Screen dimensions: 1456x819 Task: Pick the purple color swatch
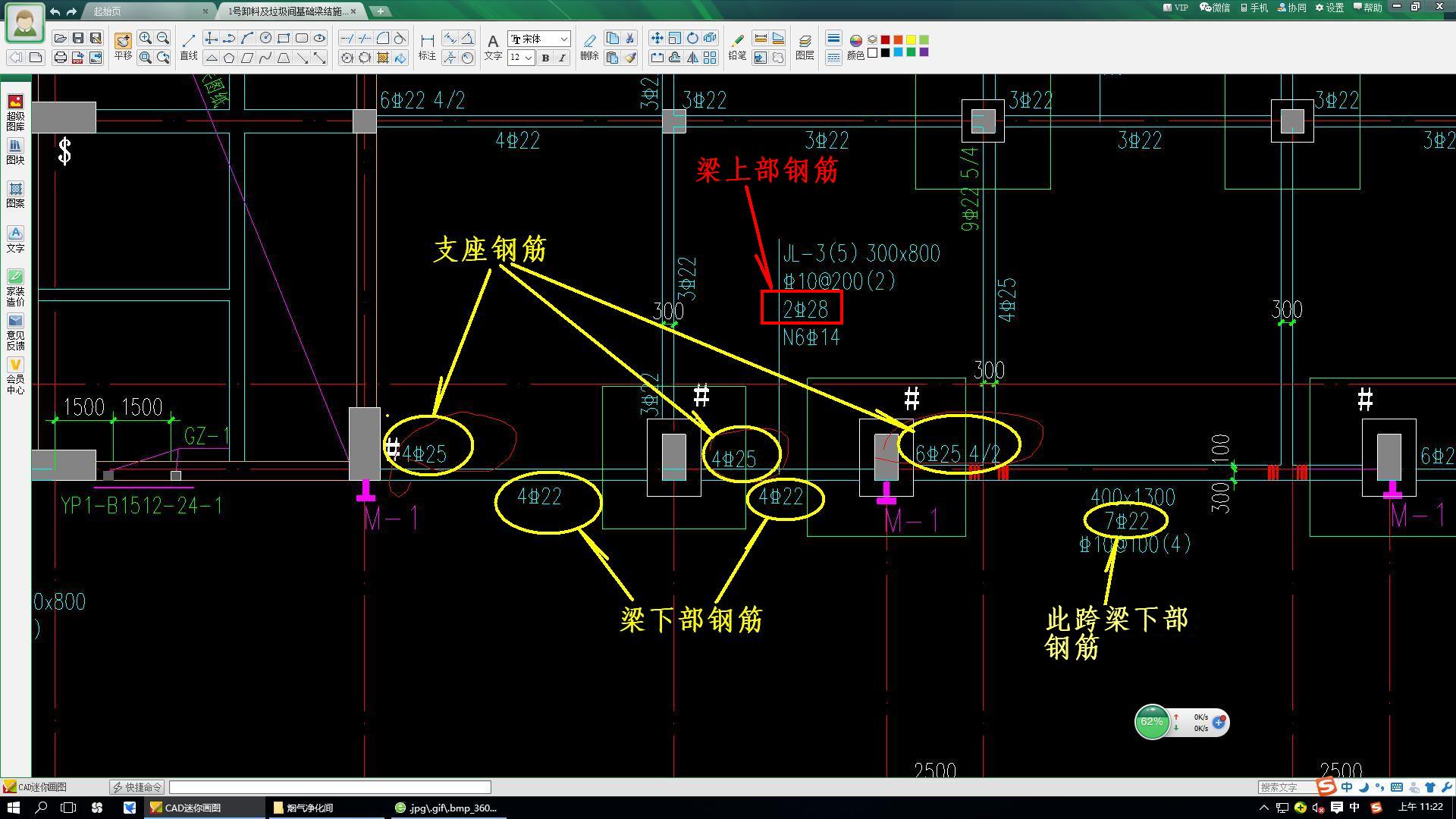tap(924, 52)
